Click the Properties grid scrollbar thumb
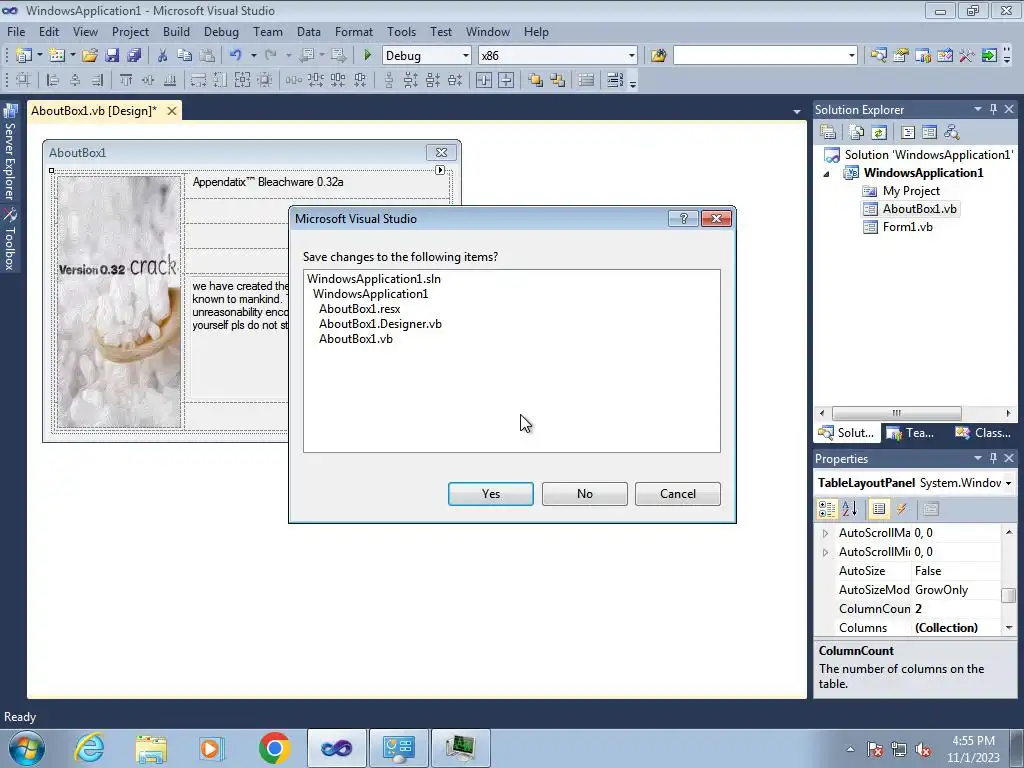Screen dimensions: 1024x768 pos(1008,594)
